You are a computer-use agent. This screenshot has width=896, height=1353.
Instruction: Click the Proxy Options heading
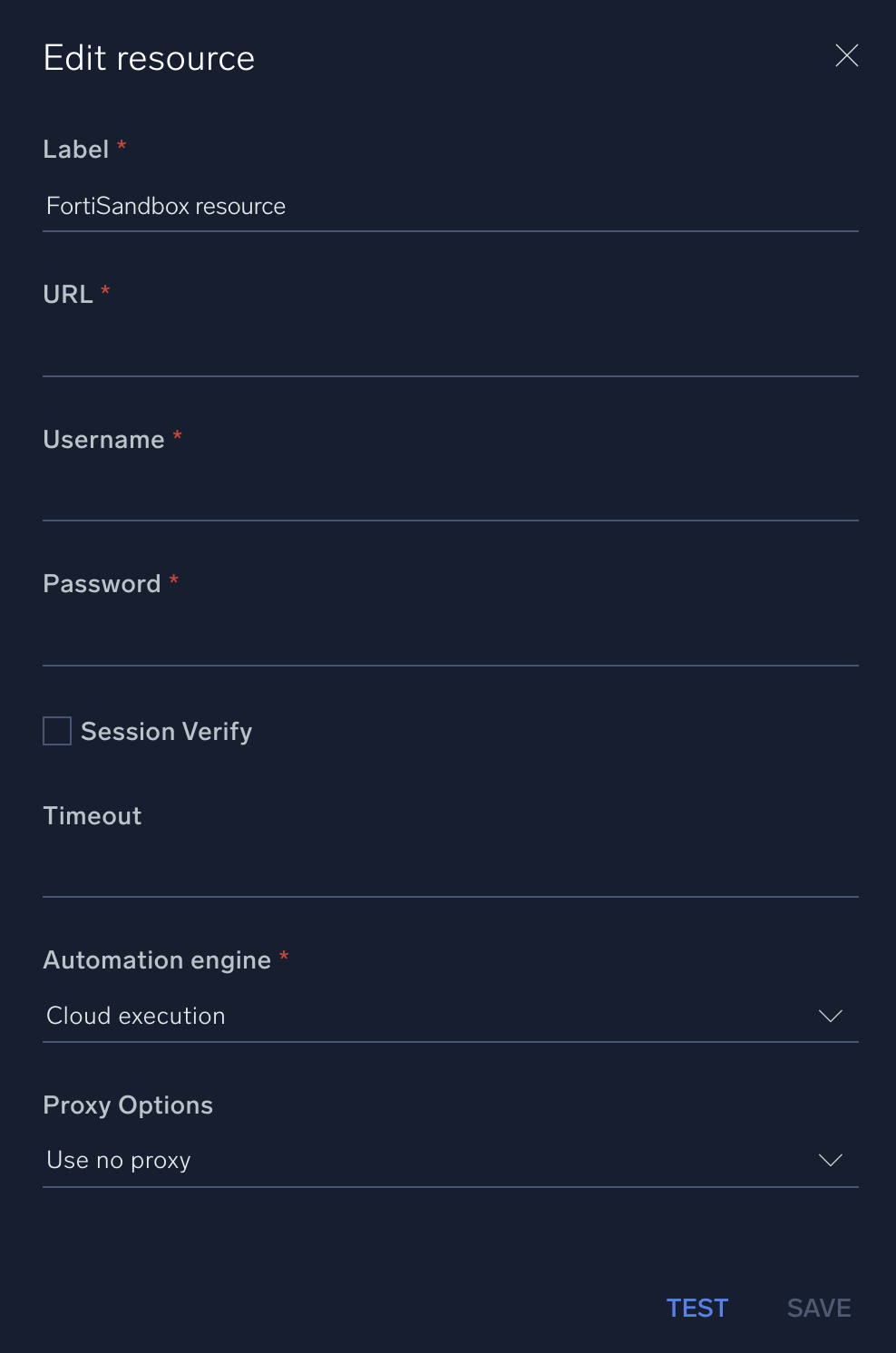click(128, 1105)
